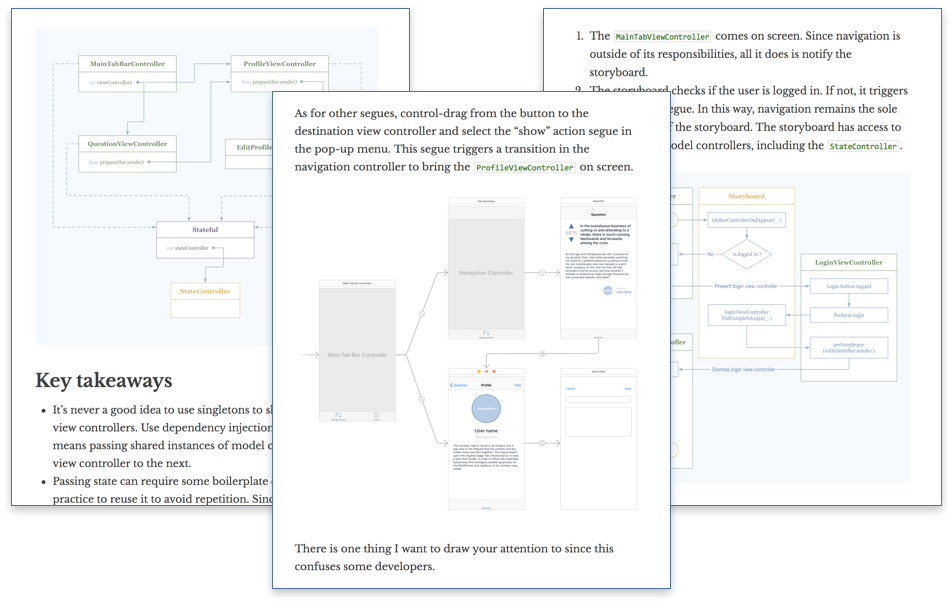This screenshot has width=952, height=602.
Task: Click the yellow StateController box in class diagram
Action: tap(205, 300)
